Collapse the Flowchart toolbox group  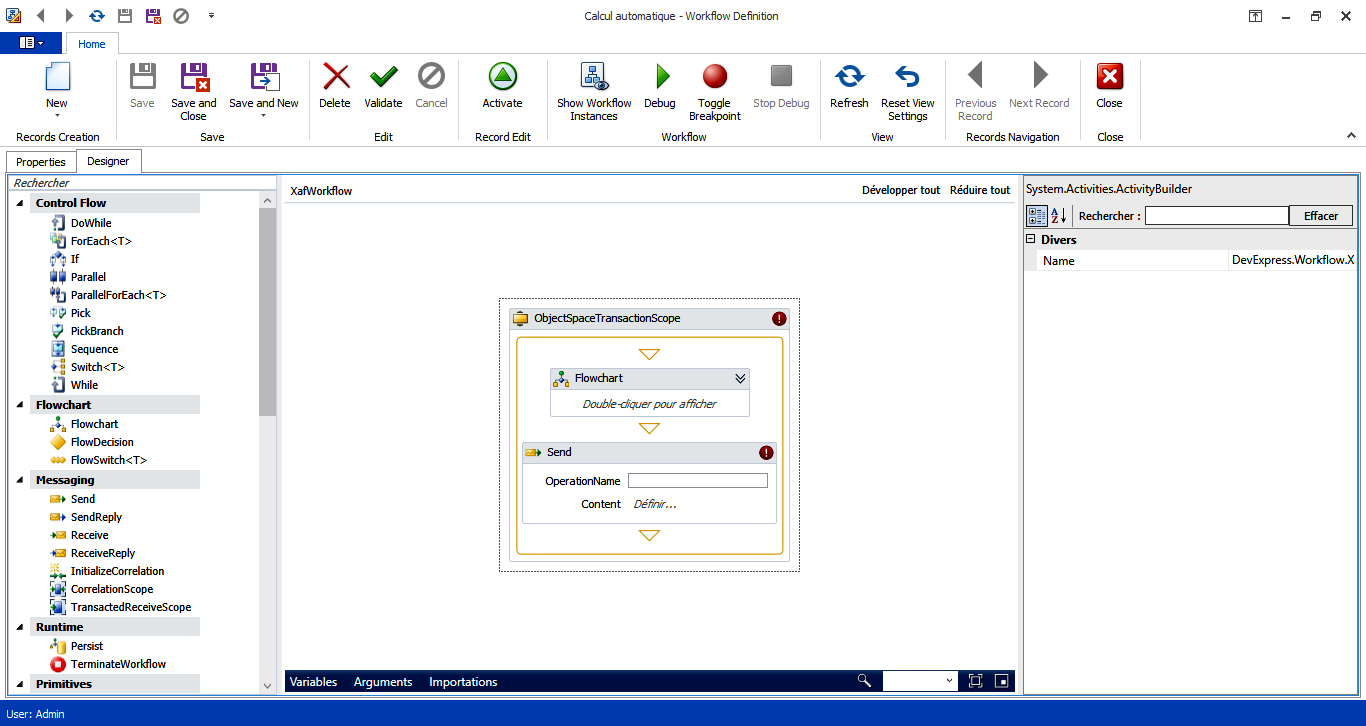coord(21,405)
